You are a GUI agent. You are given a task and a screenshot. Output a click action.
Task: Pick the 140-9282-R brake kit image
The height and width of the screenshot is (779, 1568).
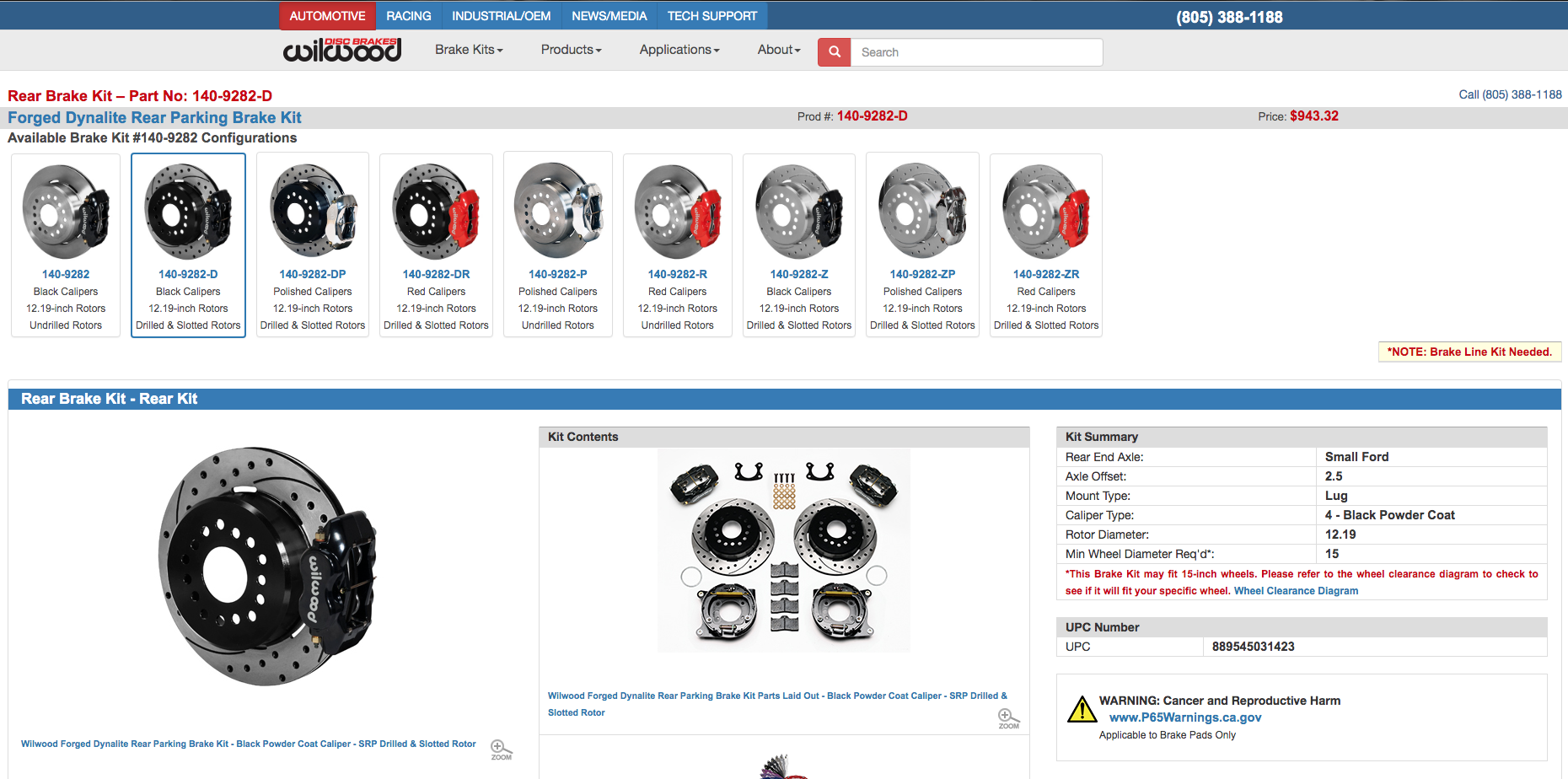click(678, 211)
